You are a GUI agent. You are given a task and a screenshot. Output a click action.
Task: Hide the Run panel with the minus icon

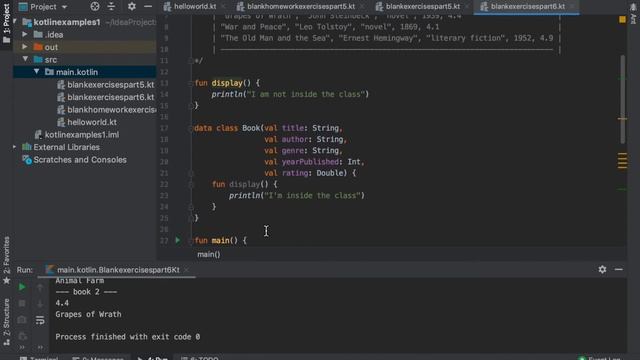[x=619, y=269]
